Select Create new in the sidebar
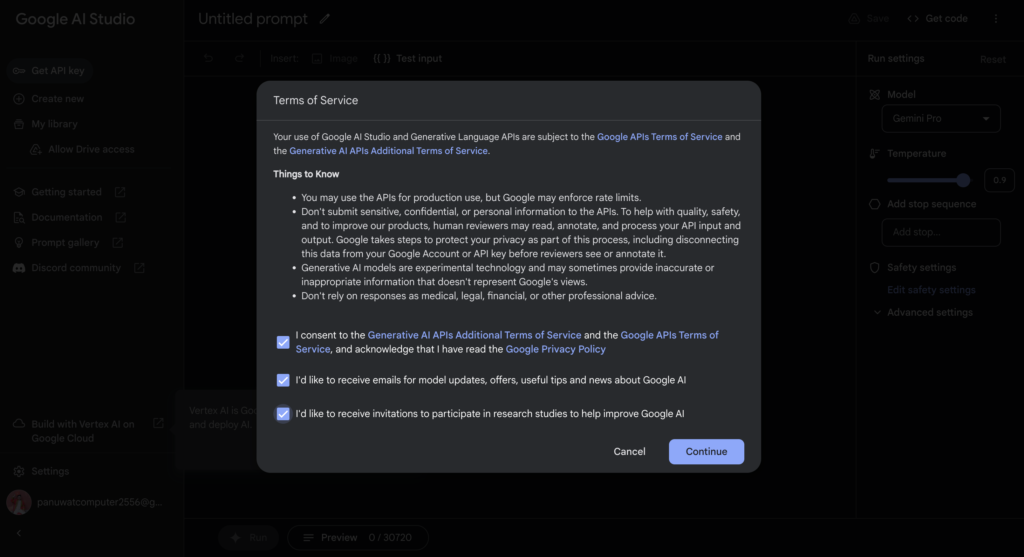 [57, 99]
